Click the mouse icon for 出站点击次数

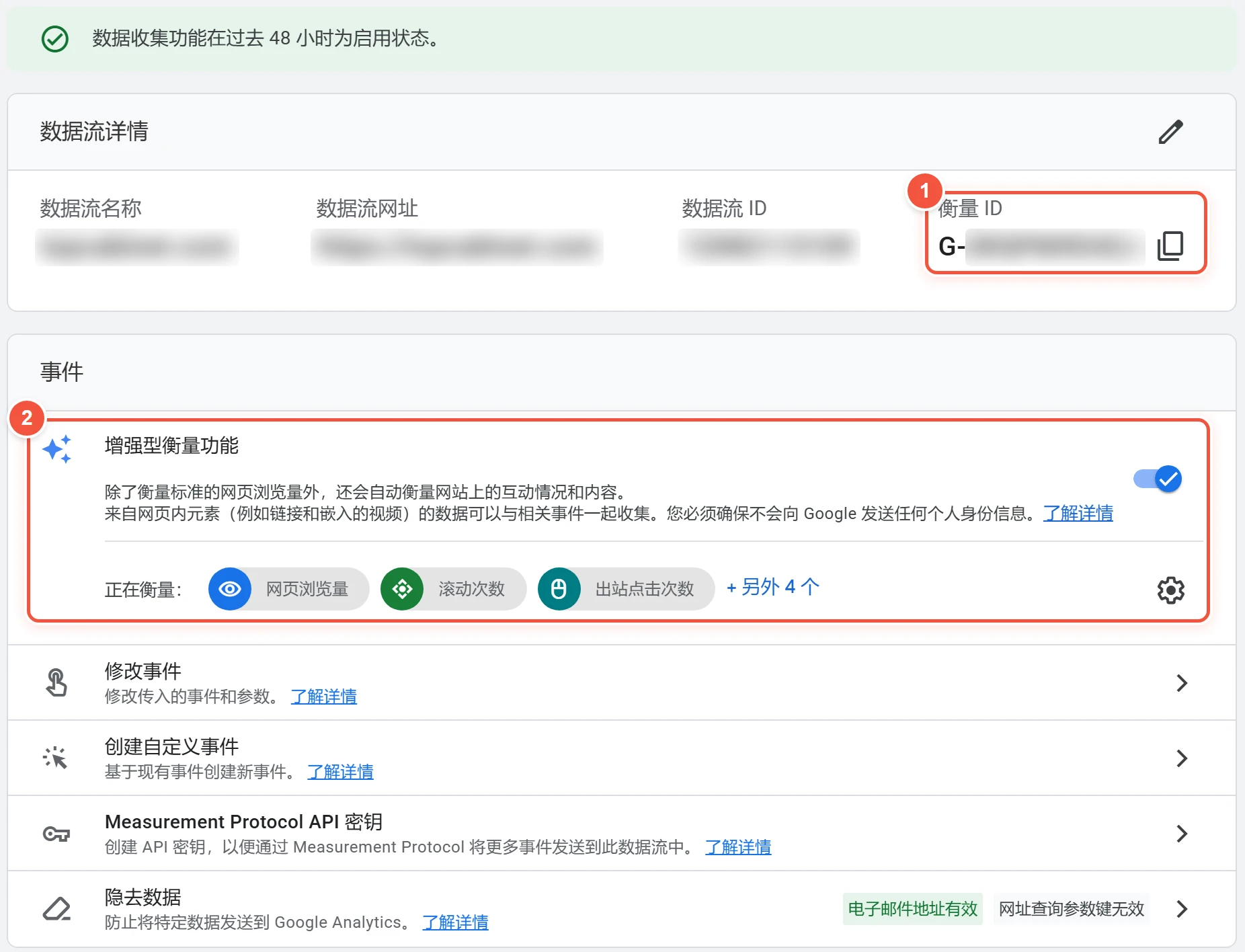[x=559, y=589]
